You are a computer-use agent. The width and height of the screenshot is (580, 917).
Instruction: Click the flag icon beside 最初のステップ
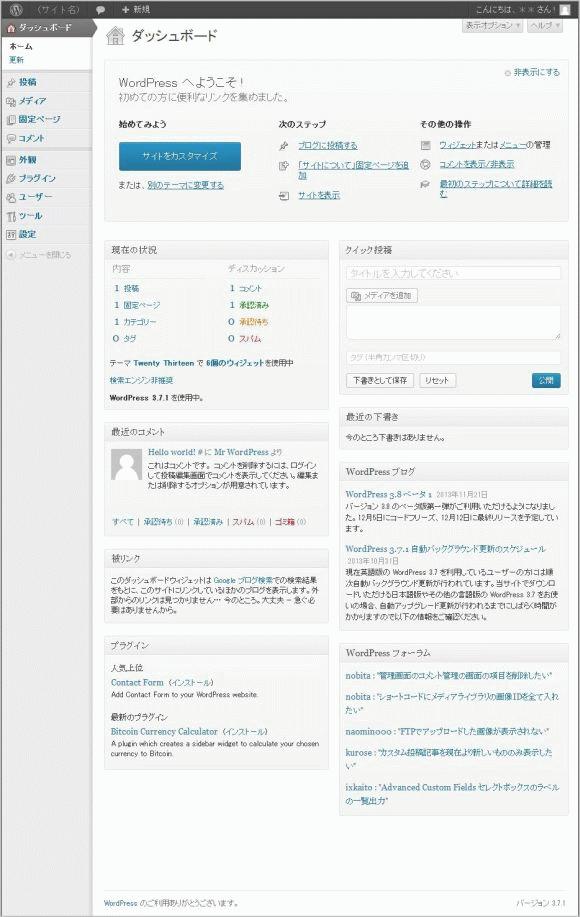425,184
